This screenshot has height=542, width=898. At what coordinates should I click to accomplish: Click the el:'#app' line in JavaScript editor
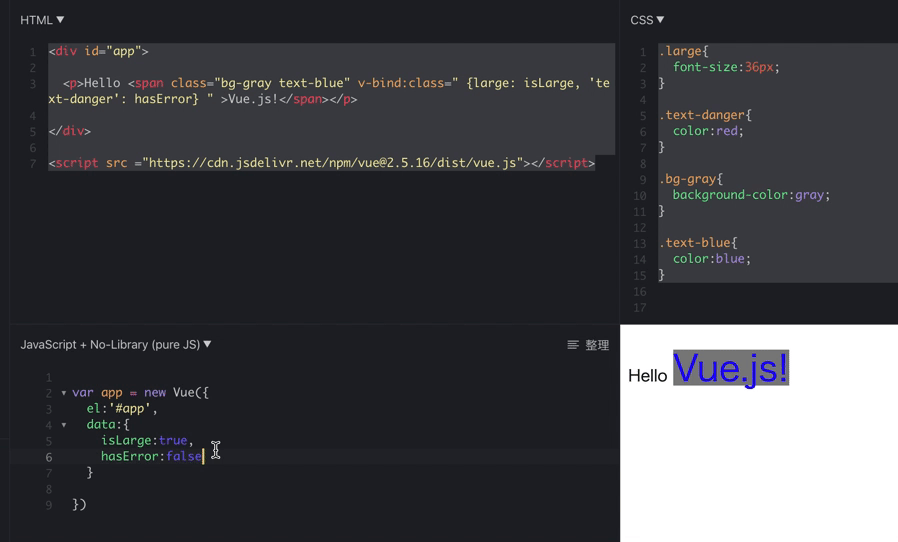122,409
